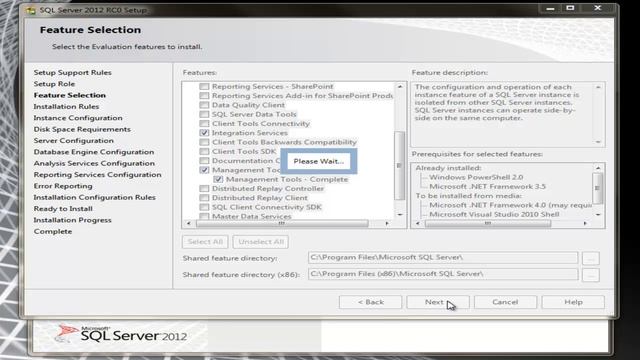
Task: Check Reporting Services - SharePoint checkbox
Action: point(204,87)
